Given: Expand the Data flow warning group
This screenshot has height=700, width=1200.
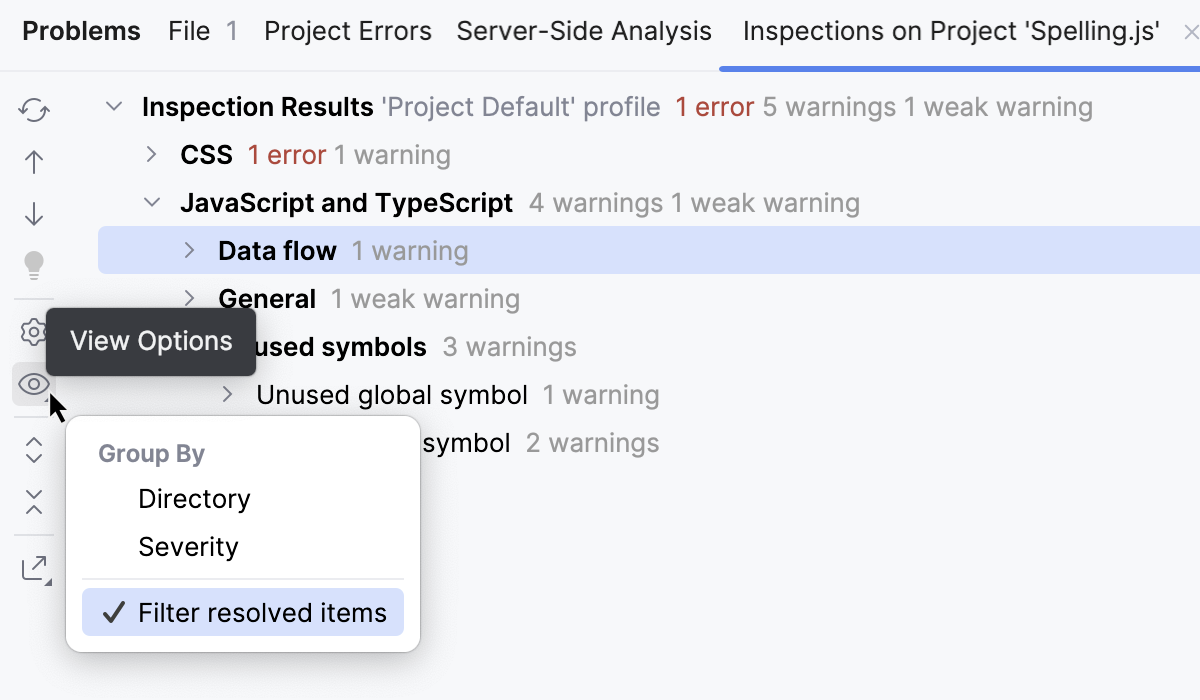Looking at the screenshot, I should click(189, 251).
